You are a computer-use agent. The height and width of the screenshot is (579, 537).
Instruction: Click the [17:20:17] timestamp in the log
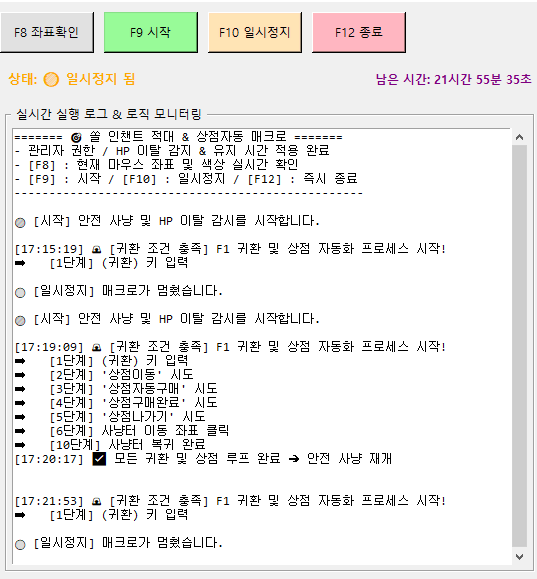click(x=49, y=459)
